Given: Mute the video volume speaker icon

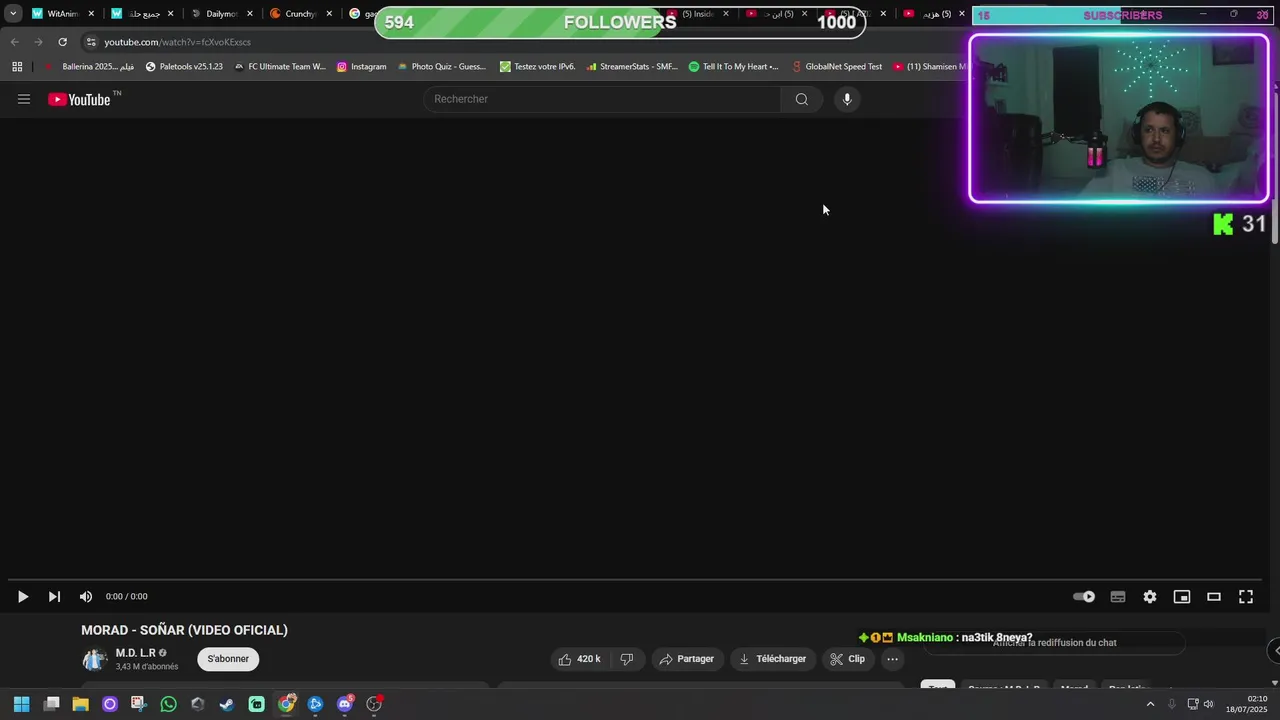Looking at the screenshot, I should [86, 597].
